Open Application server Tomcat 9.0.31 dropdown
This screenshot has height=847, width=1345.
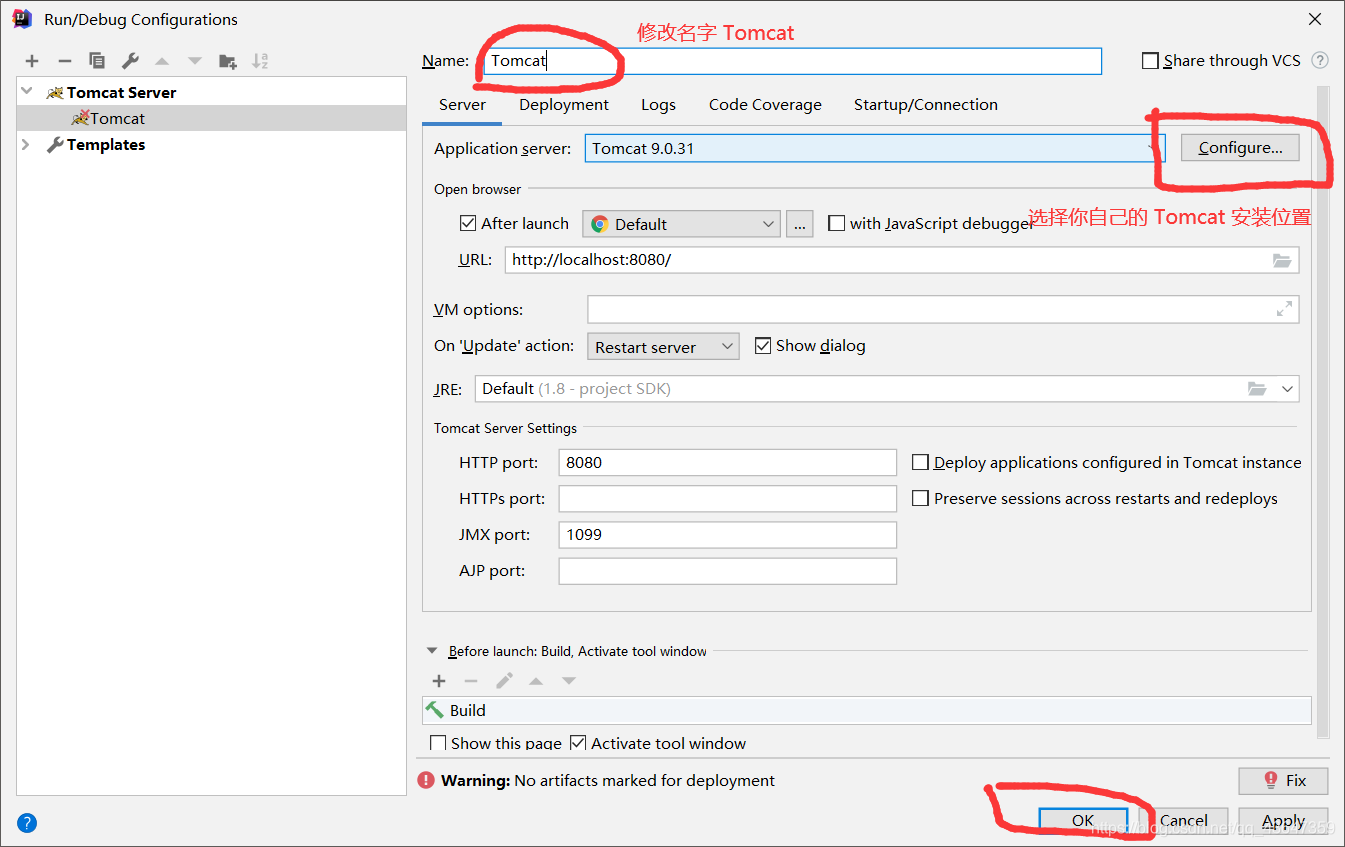tap(875, 149)
